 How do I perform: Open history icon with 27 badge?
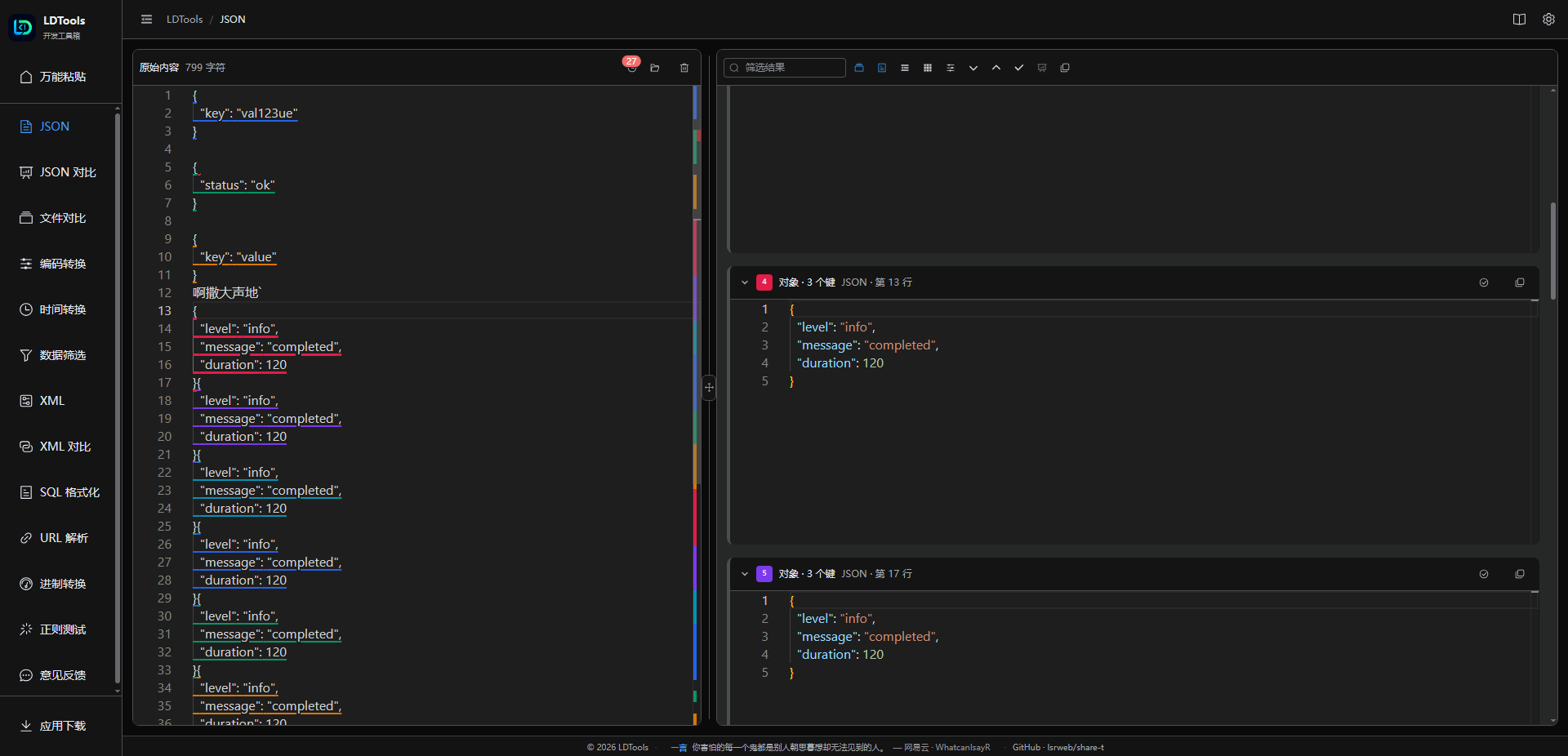(631, 68)
